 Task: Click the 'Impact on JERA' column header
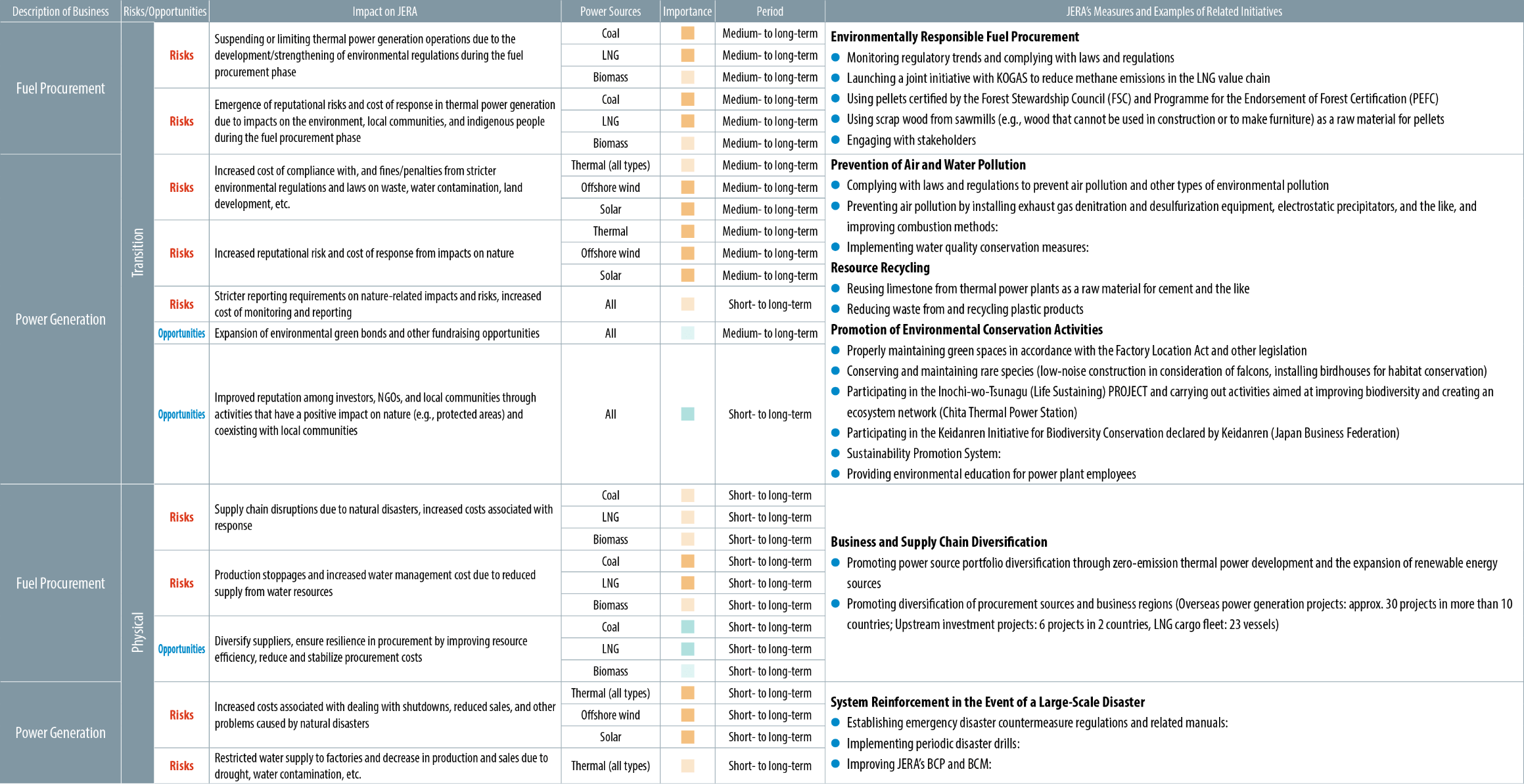pos(384,11)
